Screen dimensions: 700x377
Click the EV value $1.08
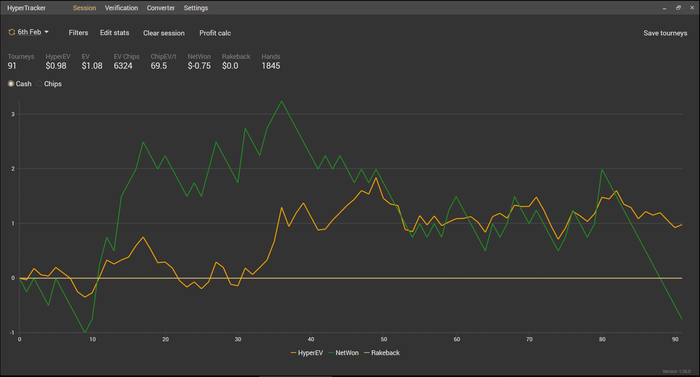coord(92,66)
